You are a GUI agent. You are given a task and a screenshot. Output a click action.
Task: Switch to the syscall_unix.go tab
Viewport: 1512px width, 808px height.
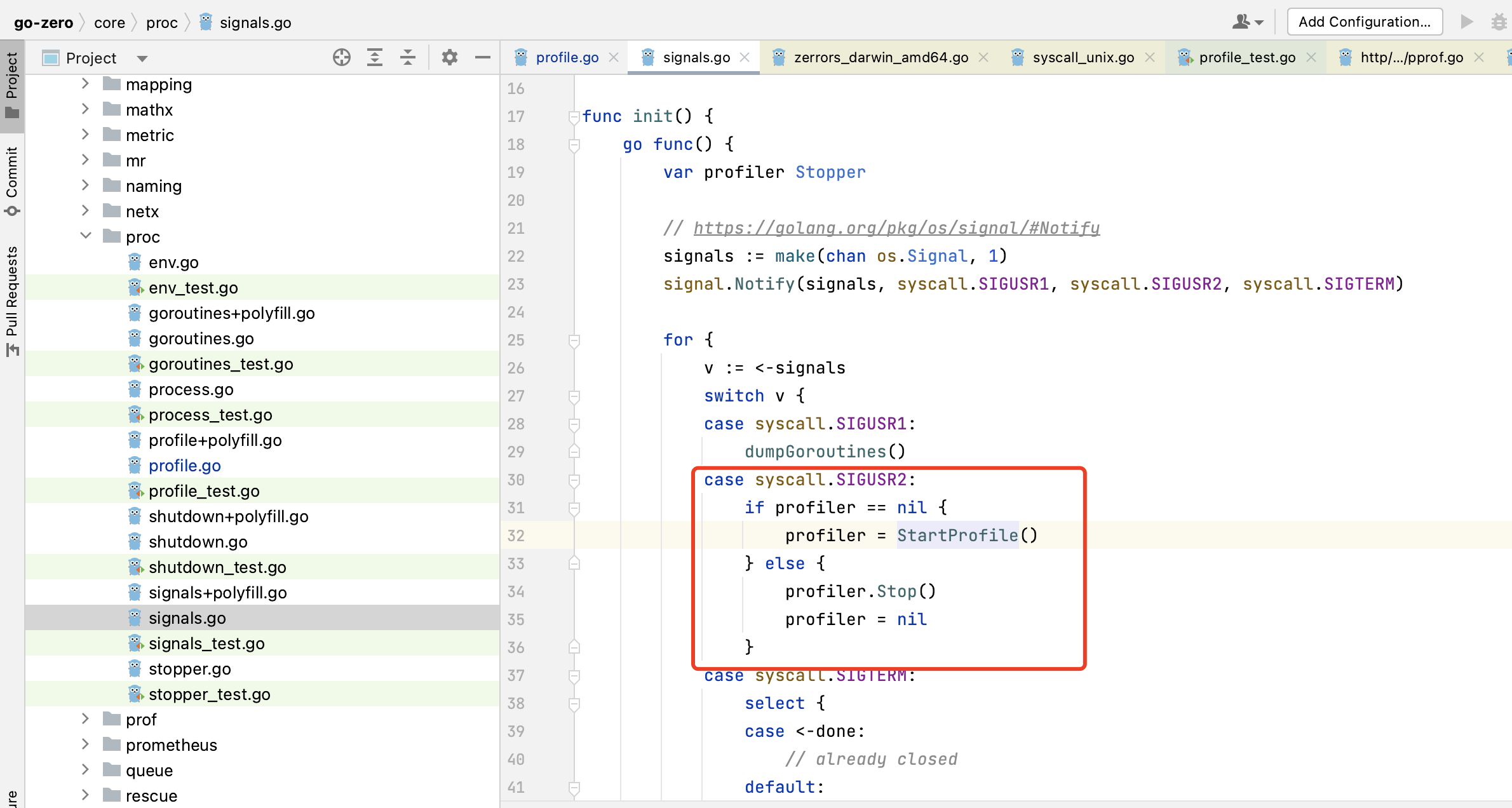click(1083, 57)
